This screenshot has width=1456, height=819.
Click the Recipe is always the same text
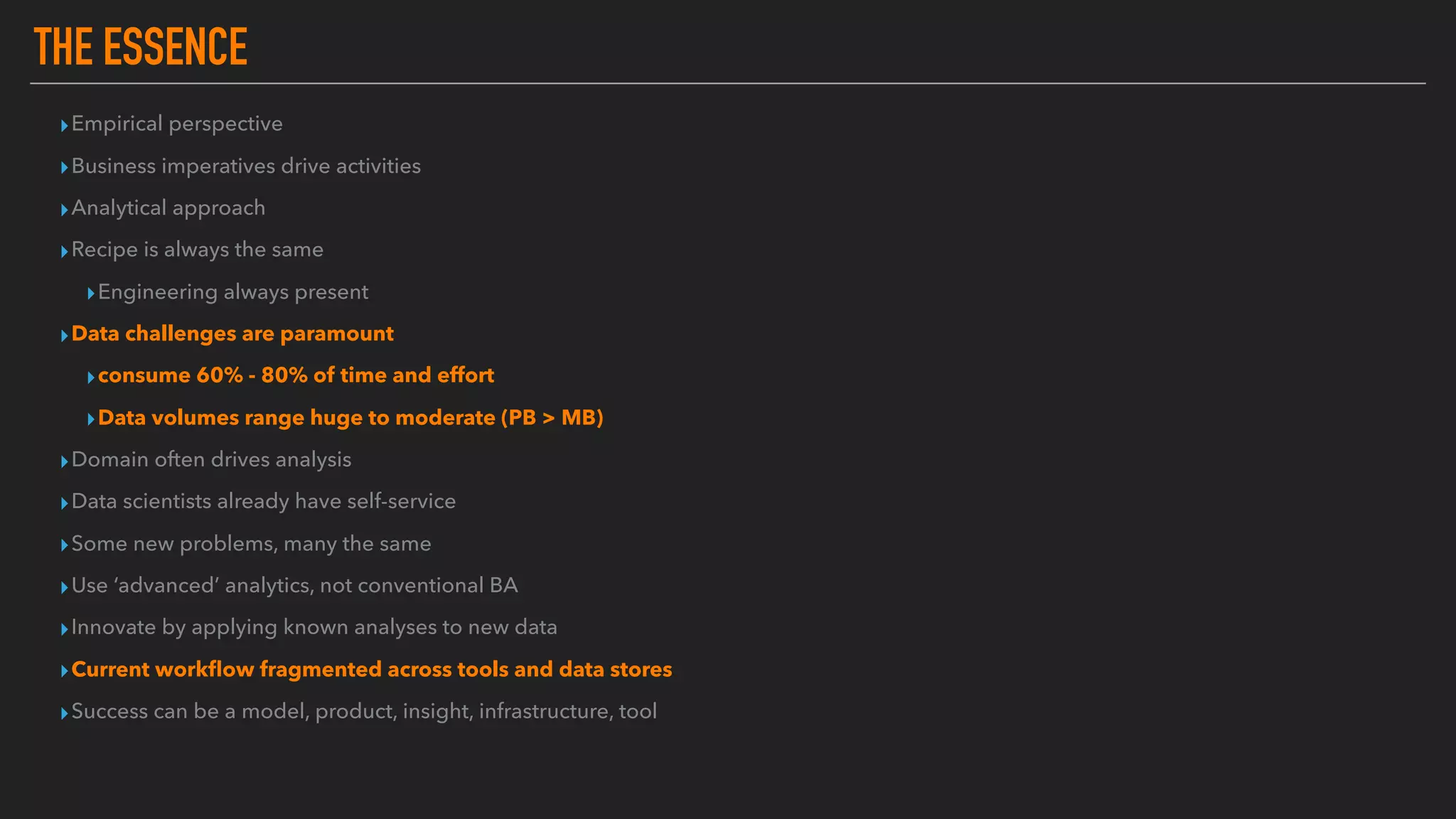coord(197,250)
